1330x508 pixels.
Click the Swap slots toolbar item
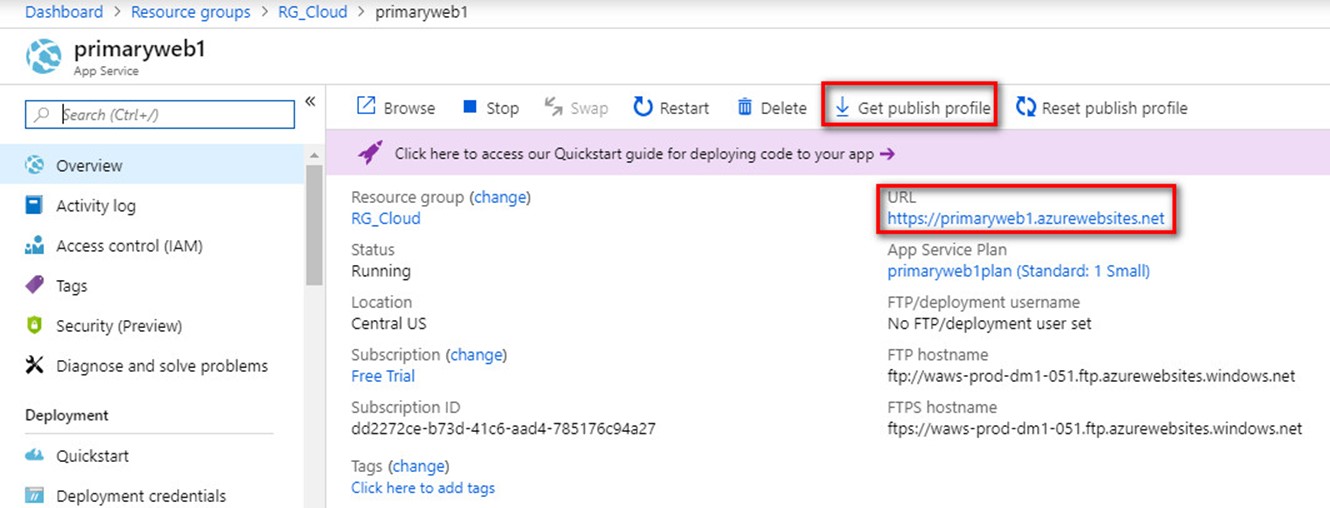point(576,108)
